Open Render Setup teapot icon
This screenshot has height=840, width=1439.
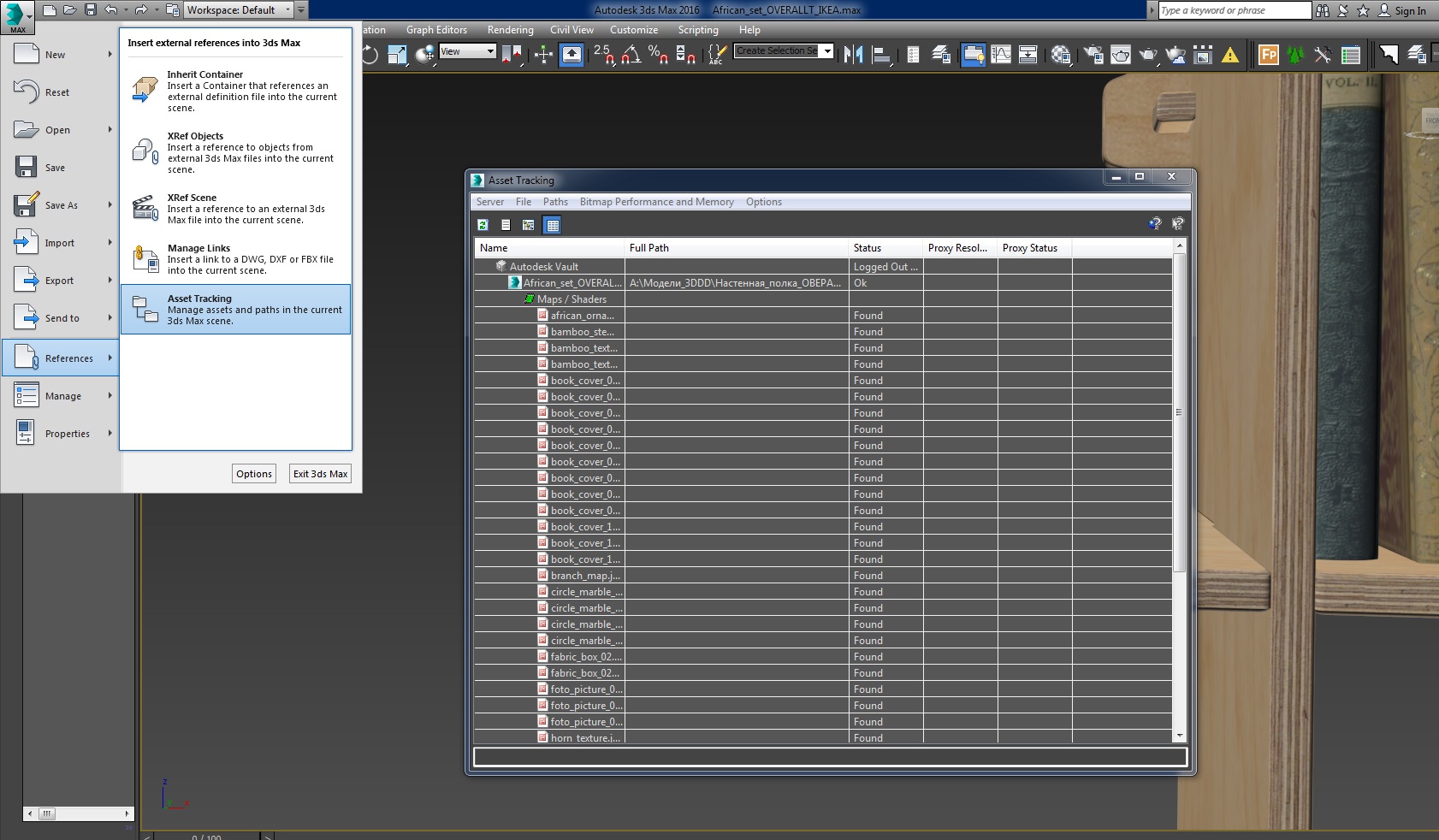click(x=1093, y=55)
